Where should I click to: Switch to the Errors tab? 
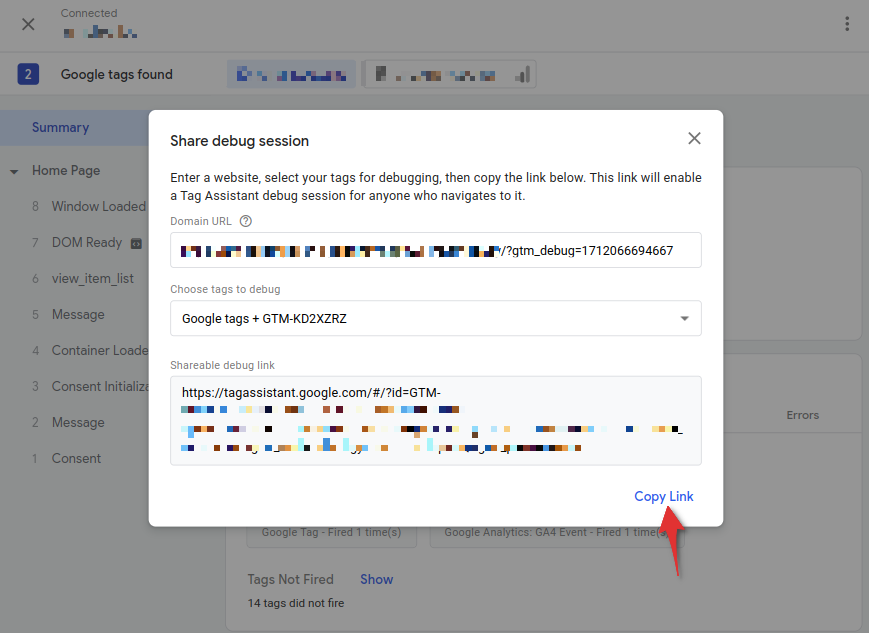click(x=802, y=415)
